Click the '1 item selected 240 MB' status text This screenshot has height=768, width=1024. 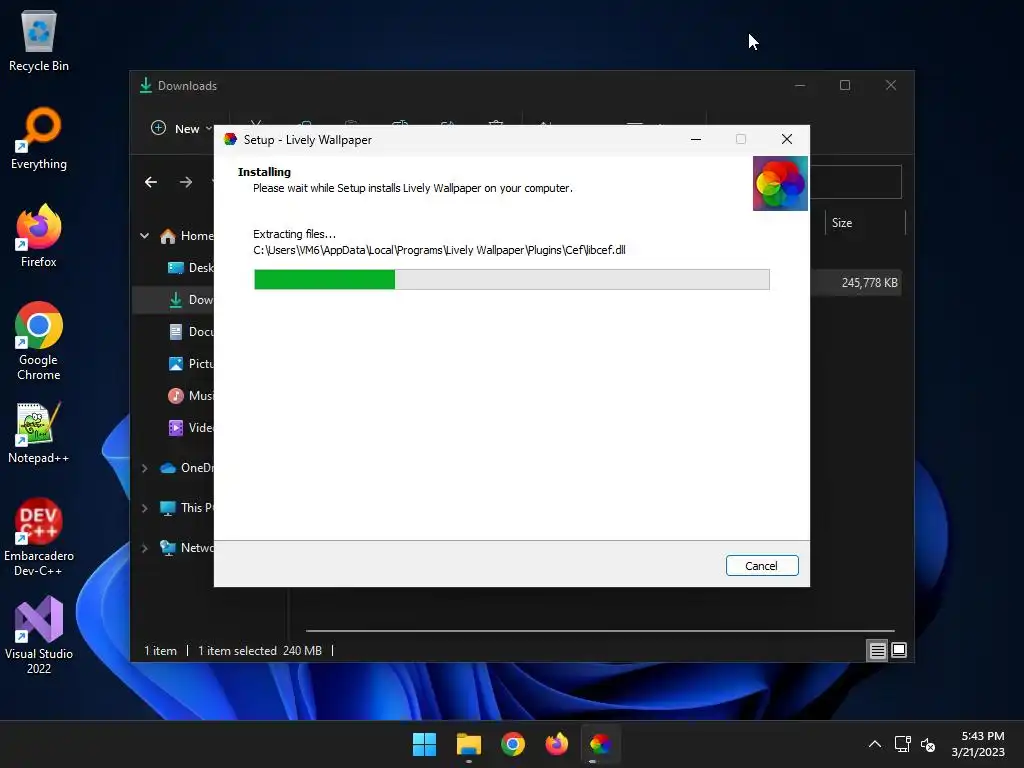tap(259, 650)
